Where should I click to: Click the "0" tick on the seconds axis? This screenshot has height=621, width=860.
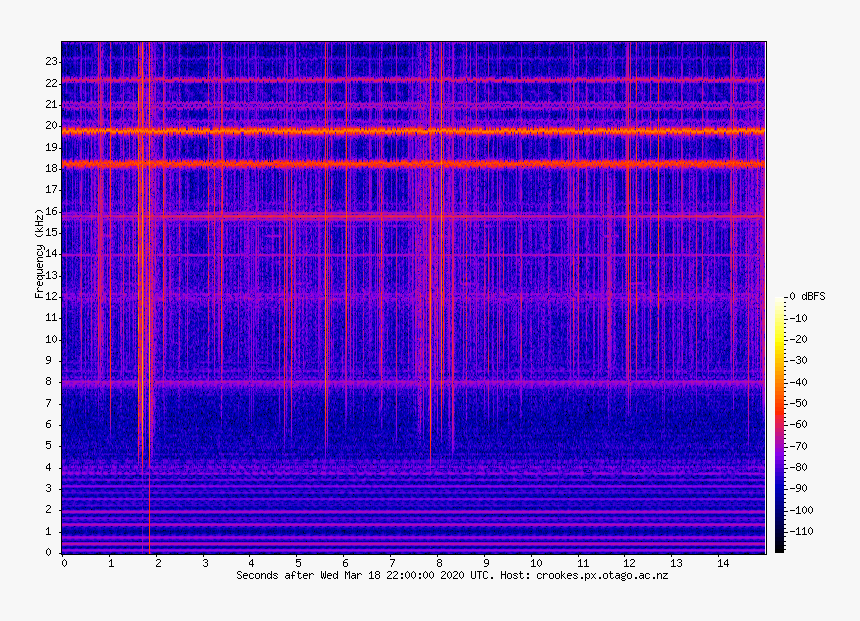pyautogui.click(x=64, y=563)
